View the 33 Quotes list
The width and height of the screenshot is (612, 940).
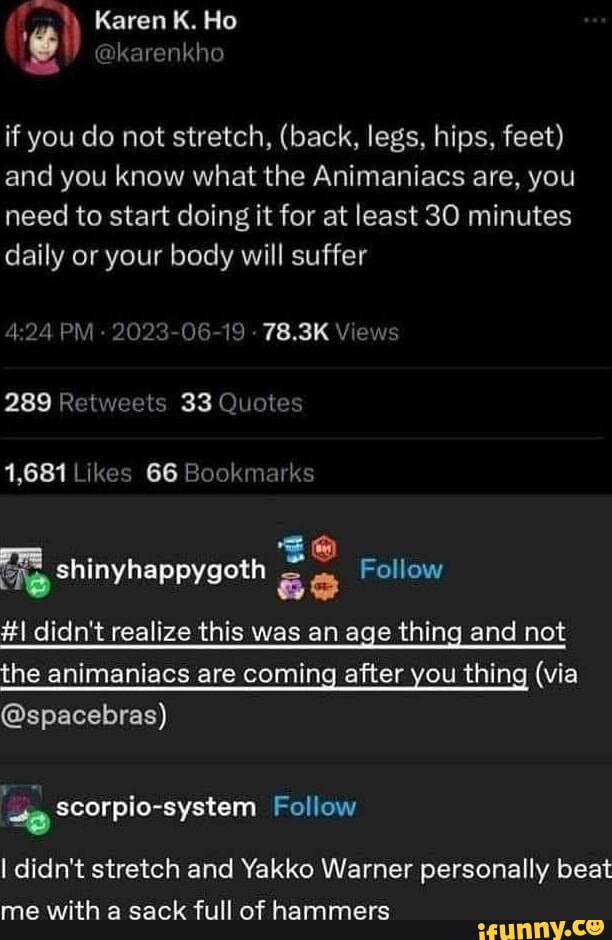pos(242,403)
